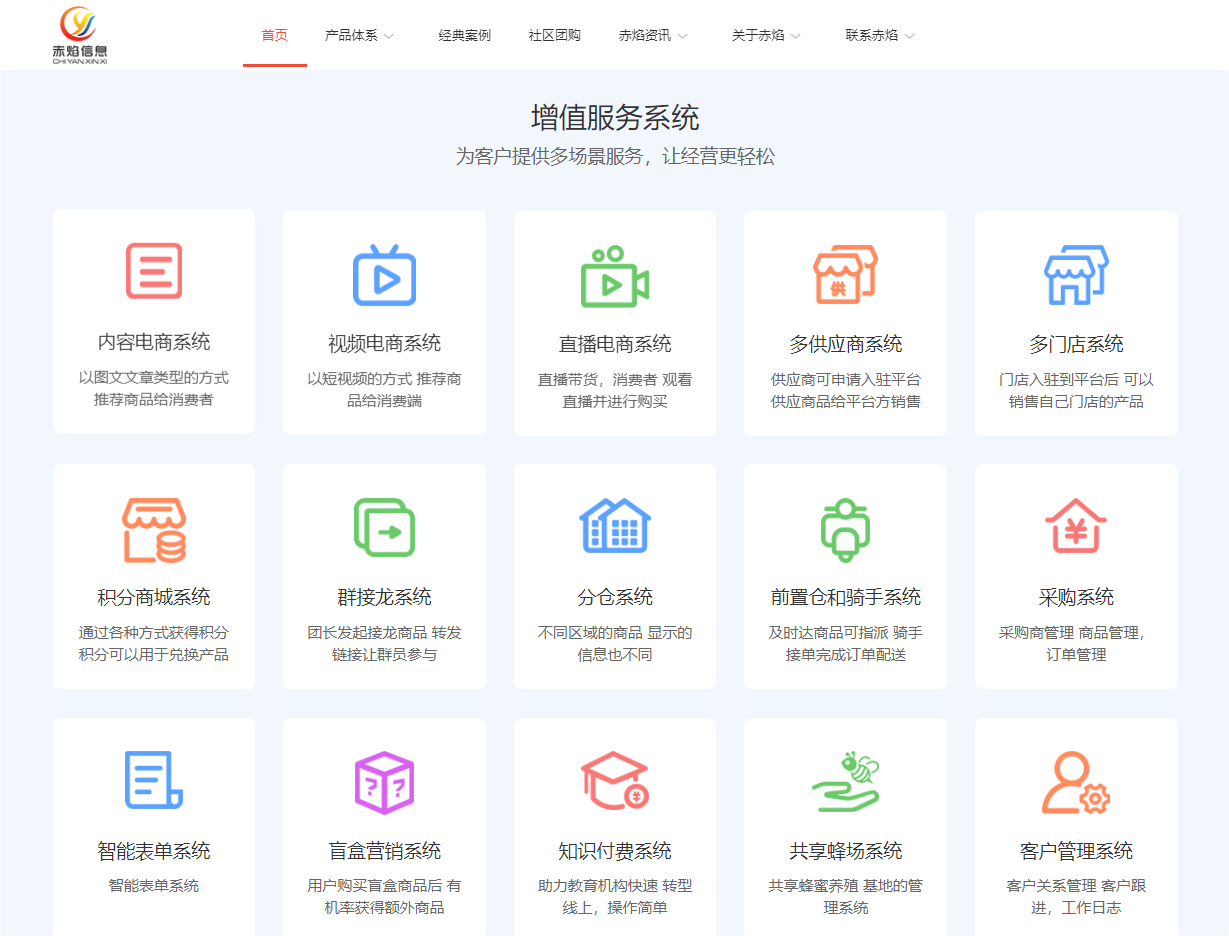Open the 经典案例 menu item
1229x936 pixels.
point(464,36)
